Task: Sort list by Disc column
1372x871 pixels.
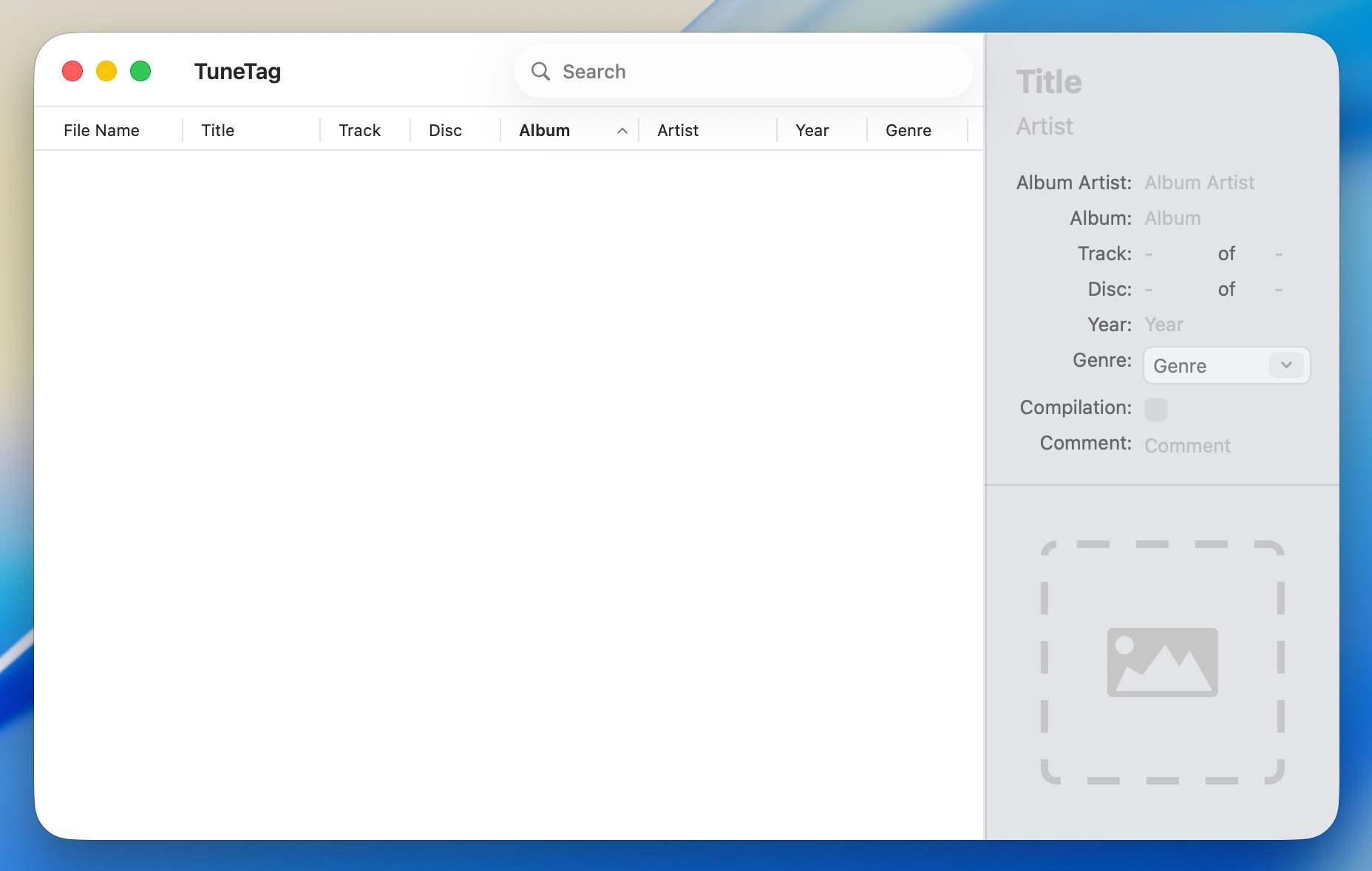Action: pyautogui.click(x=445, y=131)
